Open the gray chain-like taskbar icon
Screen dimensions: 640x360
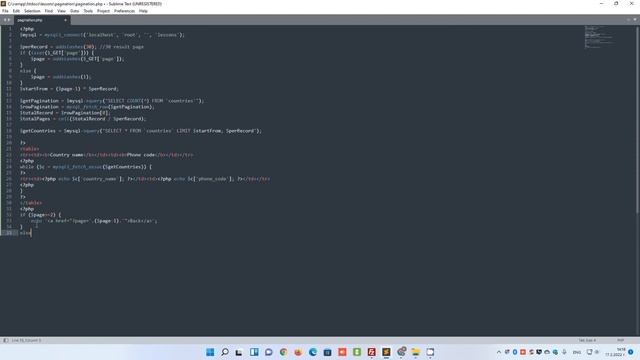(x=401, y=351)
